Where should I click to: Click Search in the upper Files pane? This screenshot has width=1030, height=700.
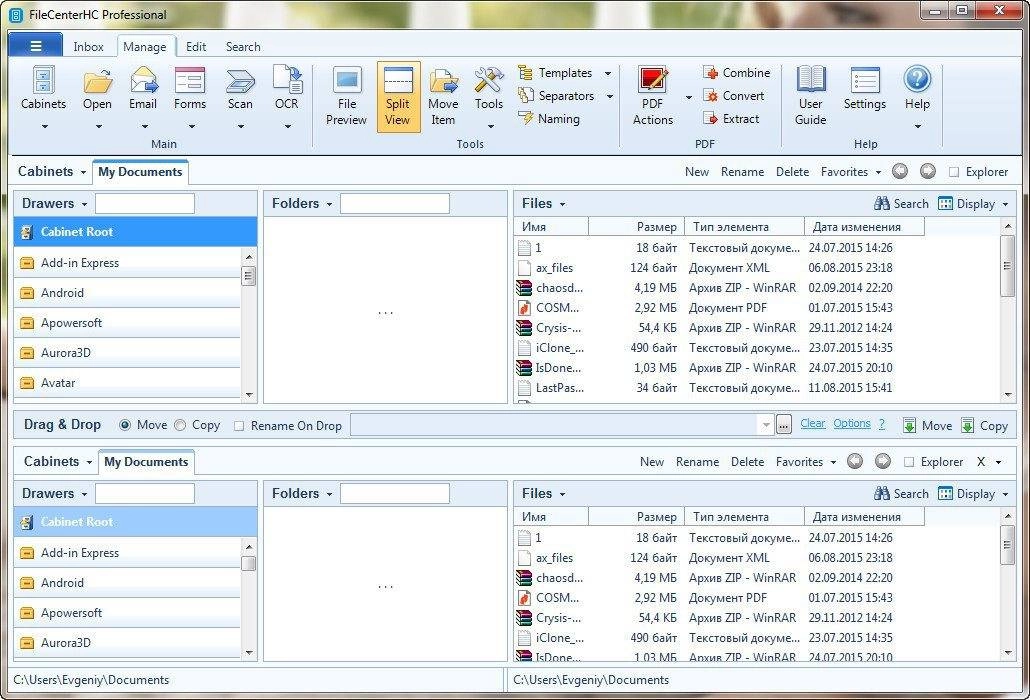coord(901,204)
